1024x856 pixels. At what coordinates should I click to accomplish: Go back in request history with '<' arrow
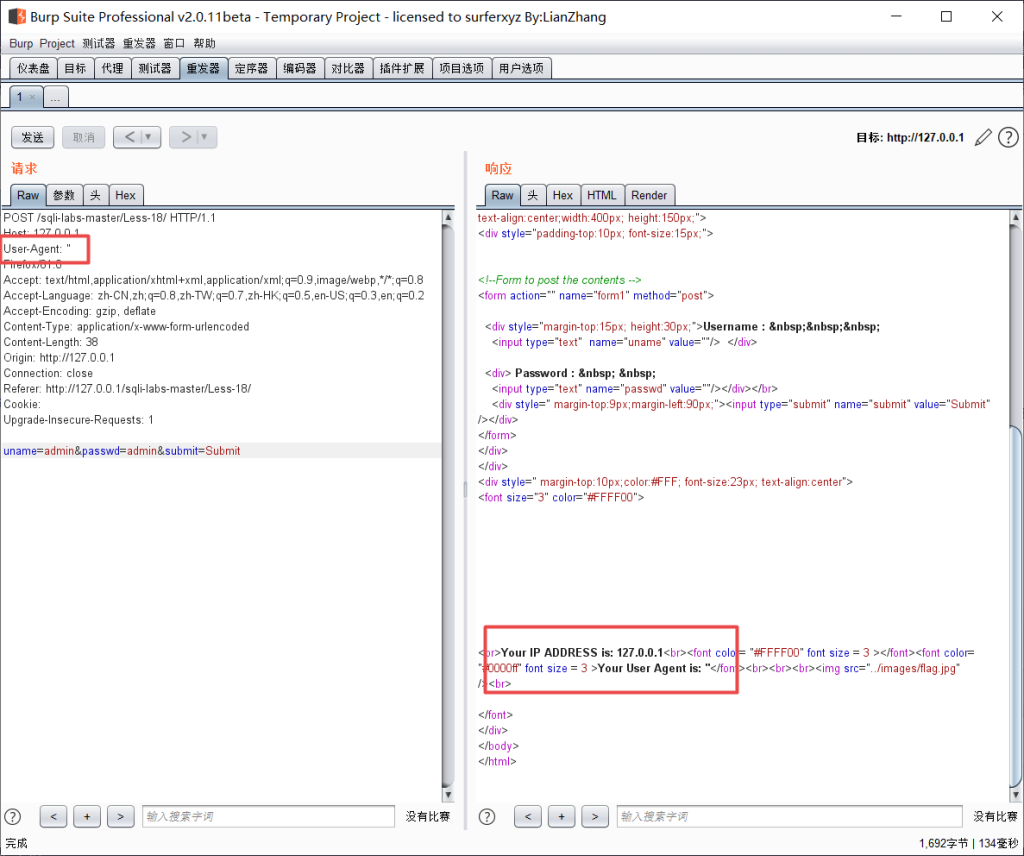[129, 137]
